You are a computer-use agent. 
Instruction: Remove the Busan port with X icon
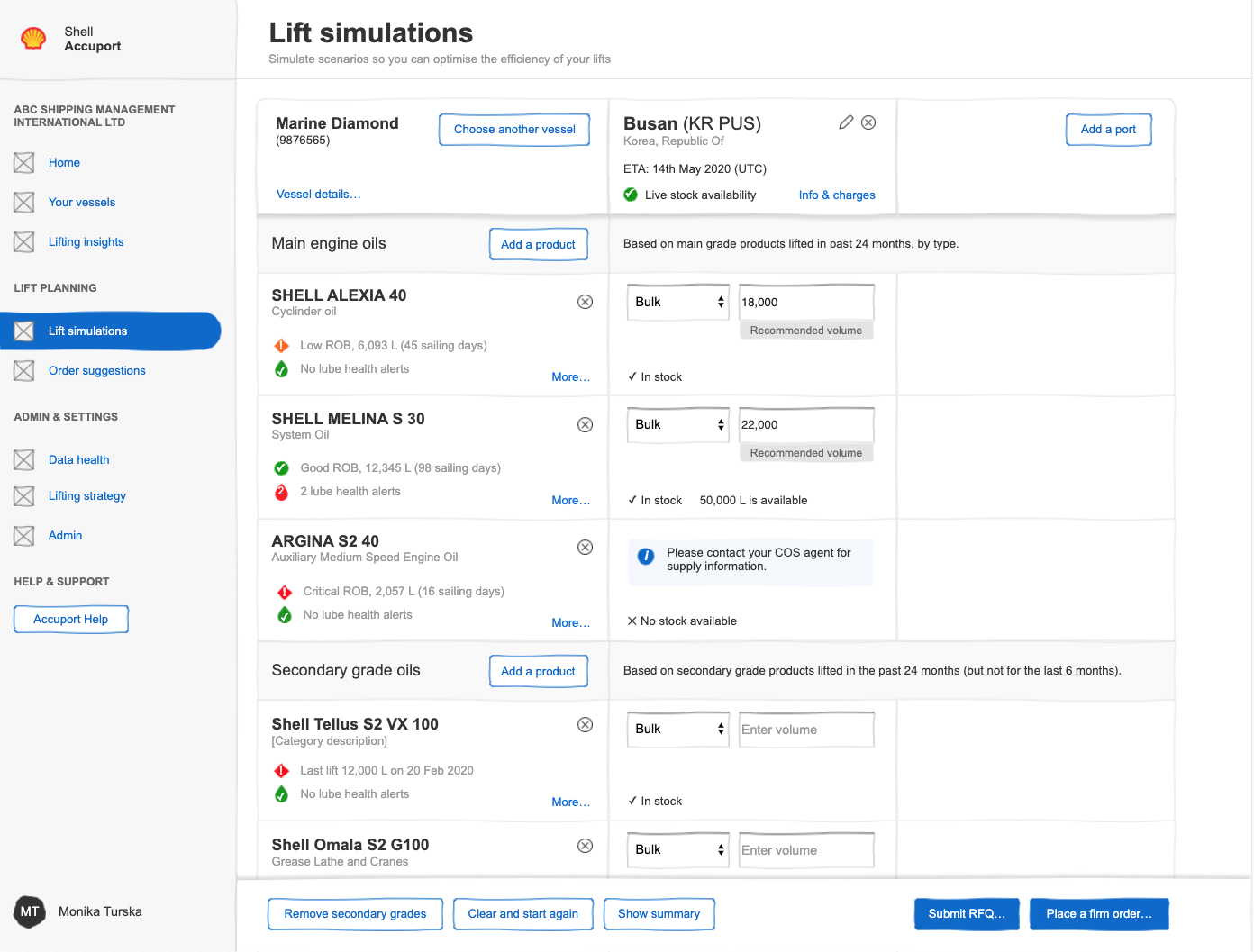click(868, 122)
